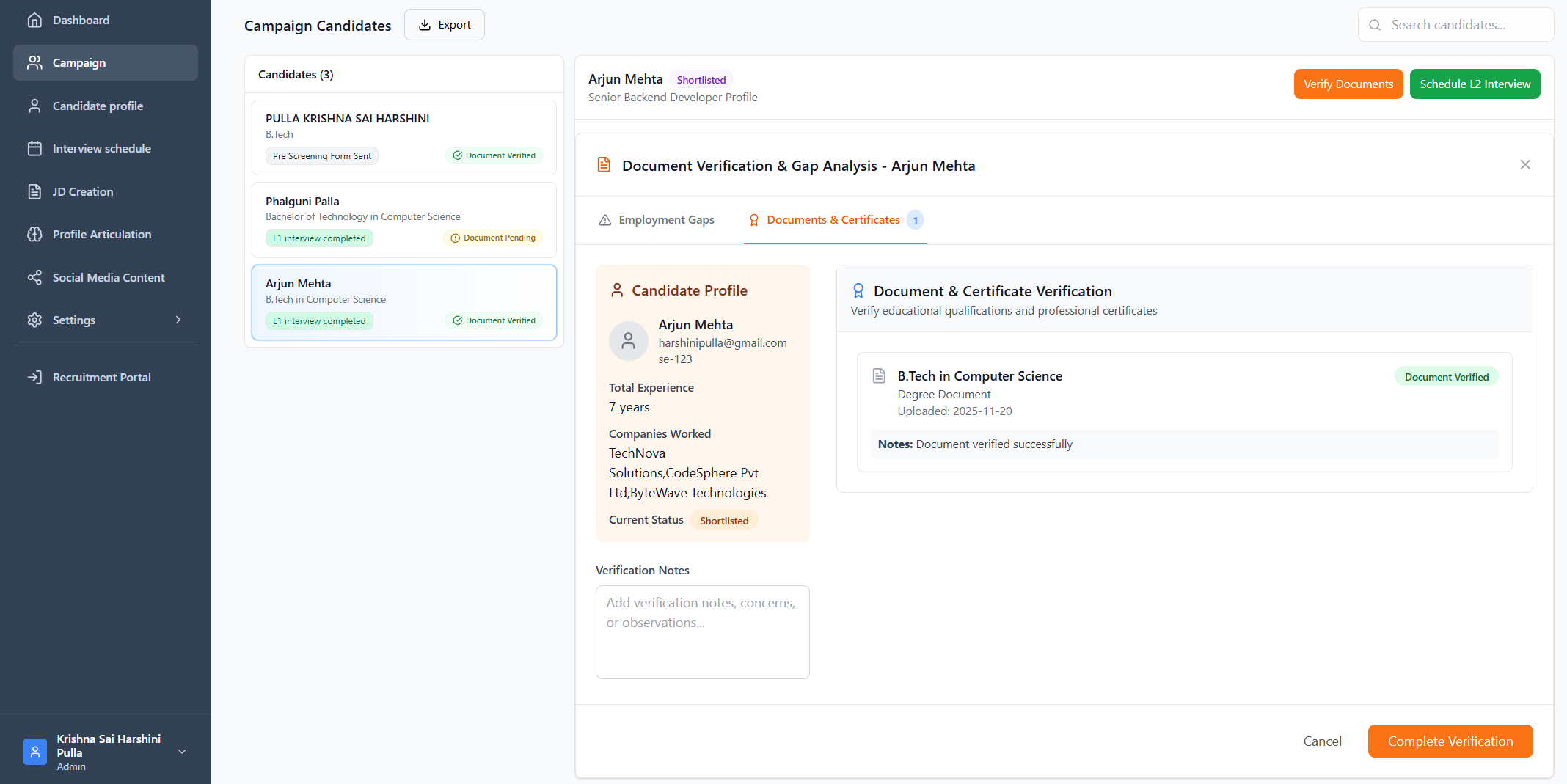Click the clock icon in Document Pending badge
The height and width of the screenshot is (784, 1567).
(x=455, y=238)
